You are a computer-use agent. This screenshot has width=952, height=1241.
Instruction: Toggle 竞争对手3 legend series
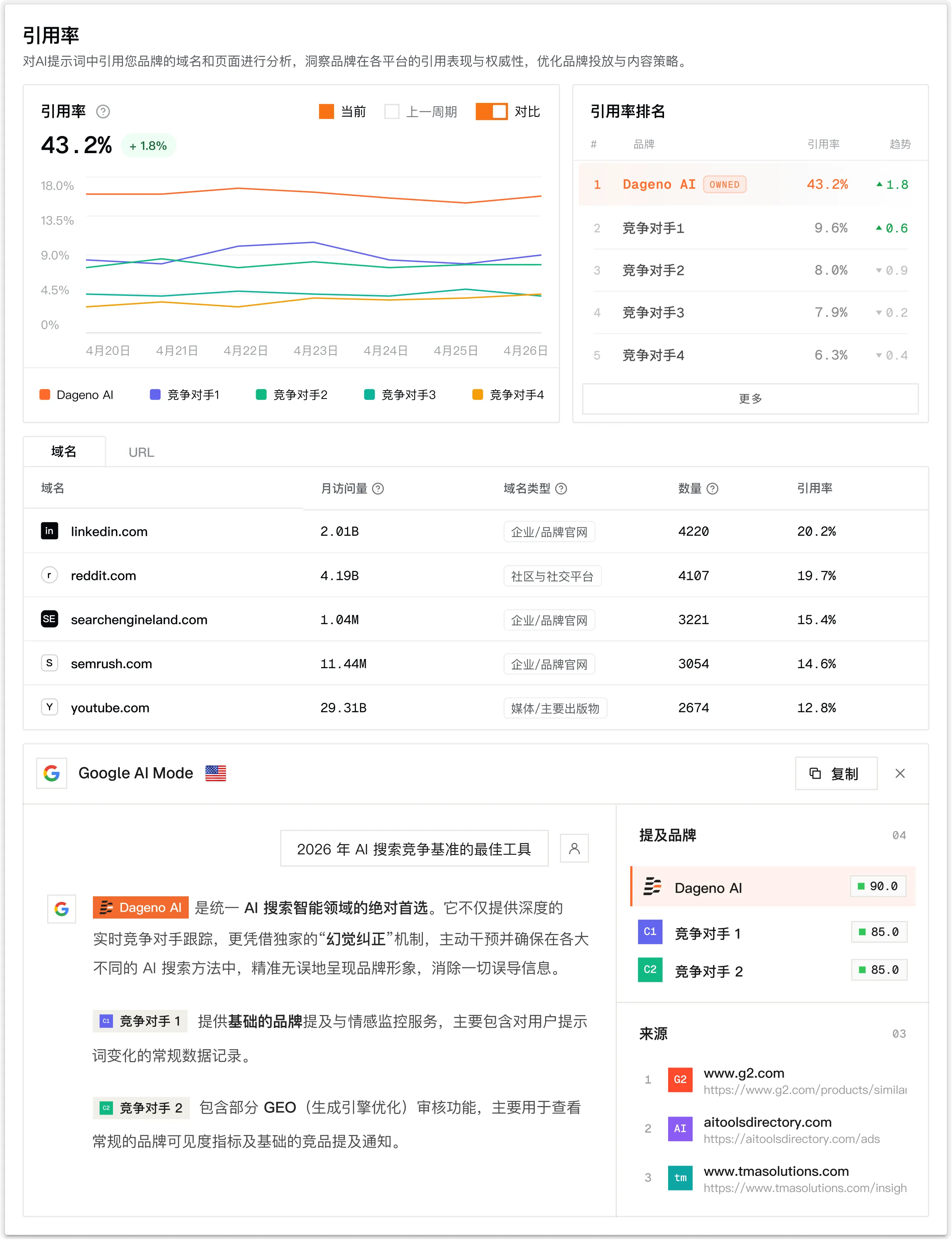point(400,395)
